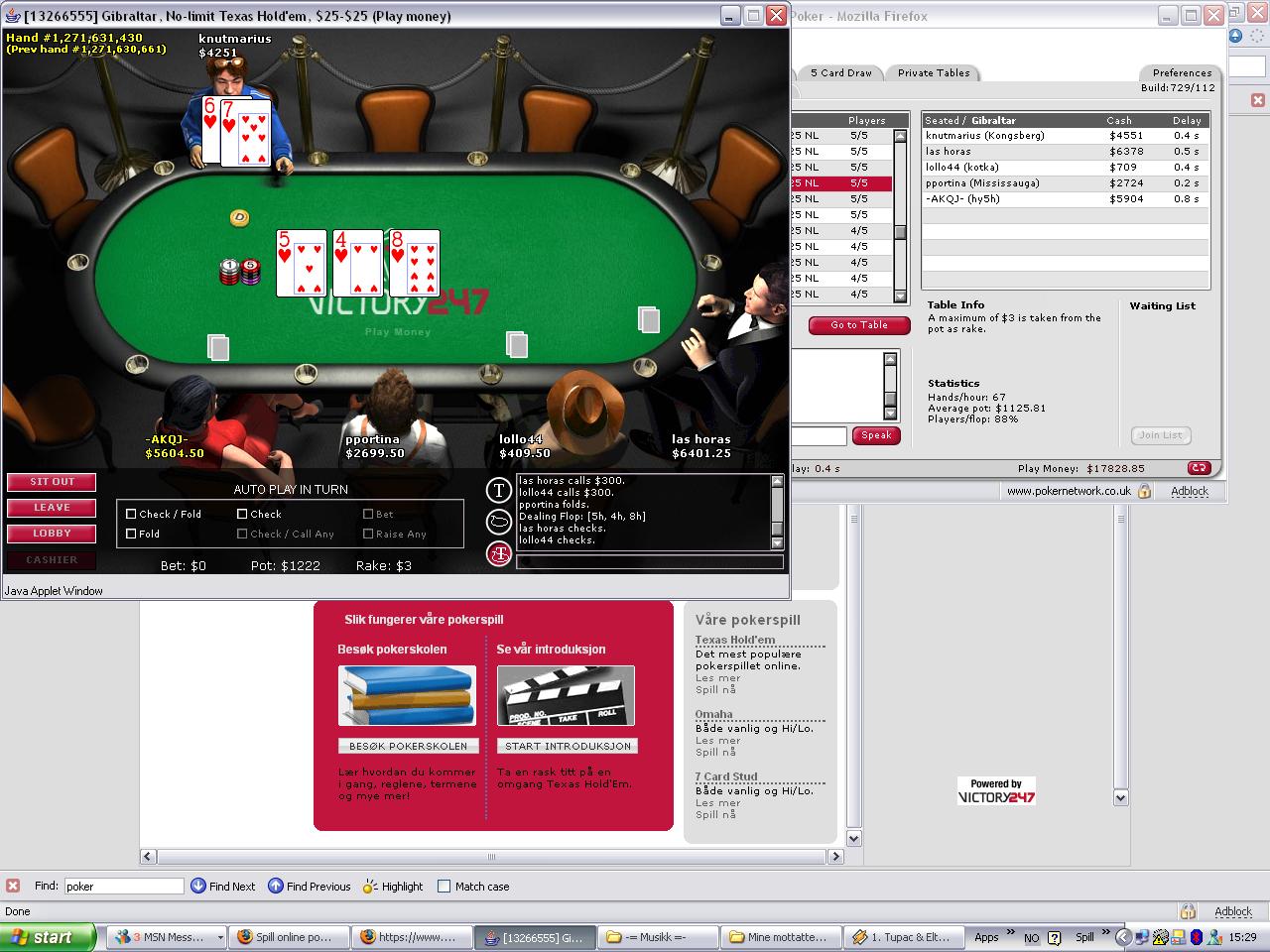Toggle Raise Any checkbox
1270x952 pixels.
coord(368,534)
